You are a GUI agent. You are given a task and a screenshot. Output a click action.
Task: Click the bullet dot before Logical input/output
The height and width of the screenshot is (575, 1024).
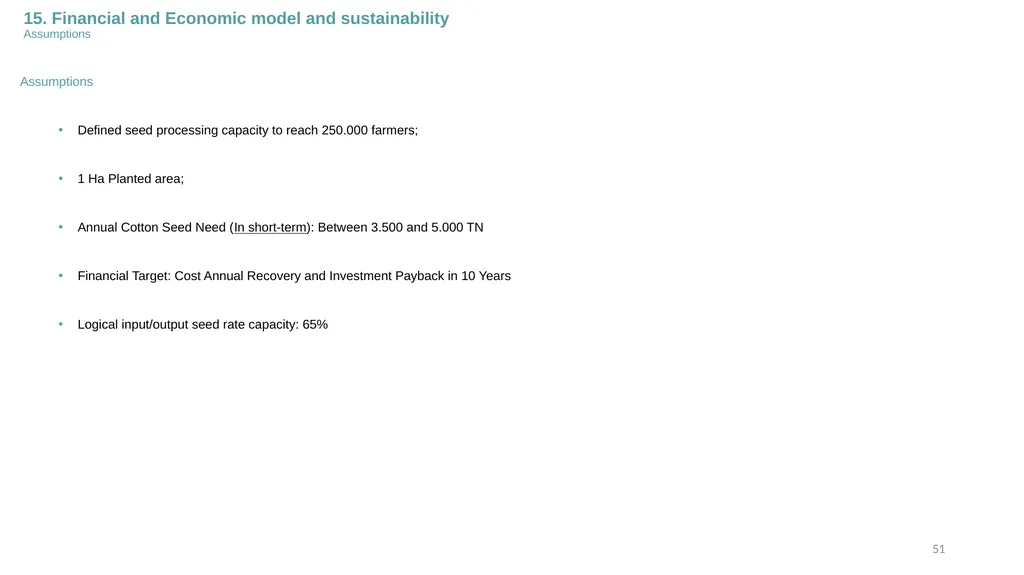61,324
